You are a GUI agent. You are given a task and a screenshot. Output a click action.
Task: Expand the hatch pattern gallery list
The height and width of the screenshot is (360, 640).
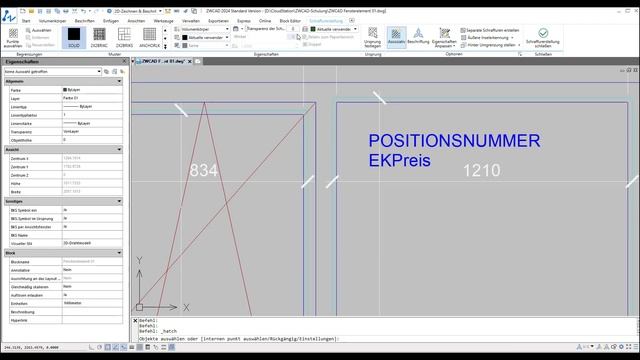[165, 47]
